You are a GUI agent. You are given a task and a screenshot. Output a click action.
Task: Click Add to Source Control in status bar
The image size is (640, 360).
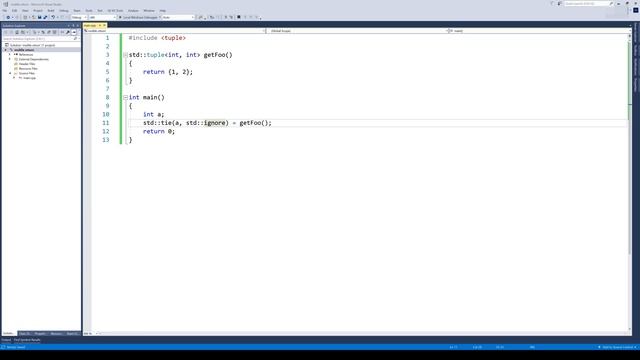point(617,347)
